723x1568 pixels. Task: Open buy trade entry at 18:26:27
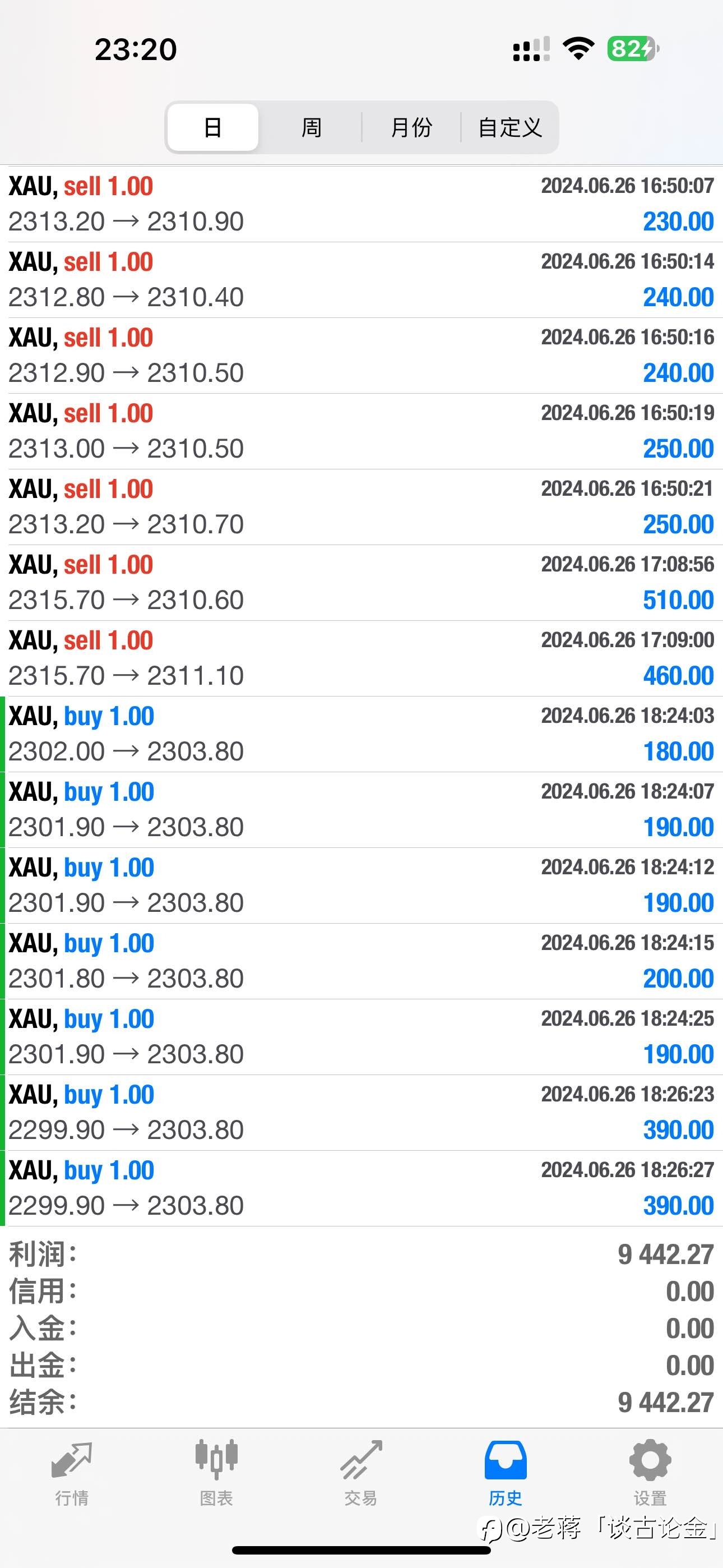click(x=361, y=1188)
